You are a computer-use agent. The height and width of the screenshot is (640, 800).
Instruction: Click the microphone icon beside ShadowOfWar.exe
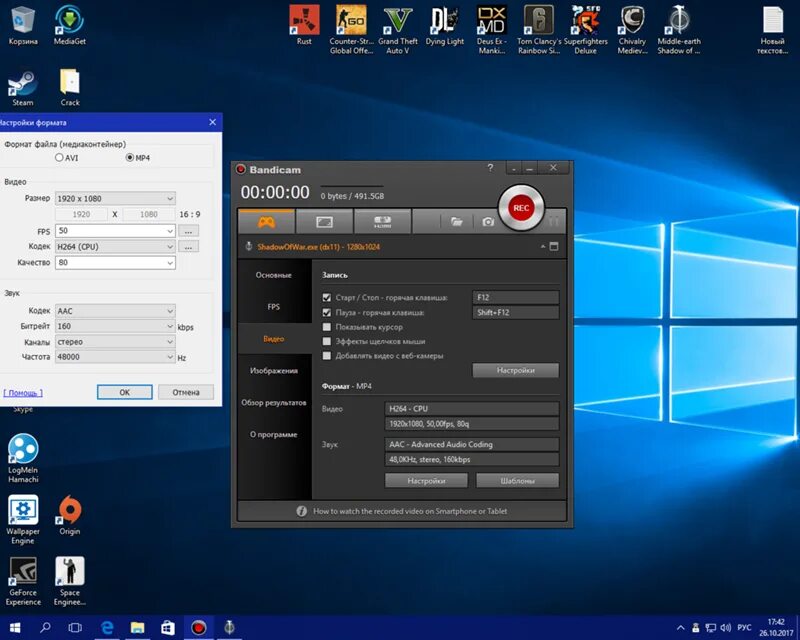[249, 247]
